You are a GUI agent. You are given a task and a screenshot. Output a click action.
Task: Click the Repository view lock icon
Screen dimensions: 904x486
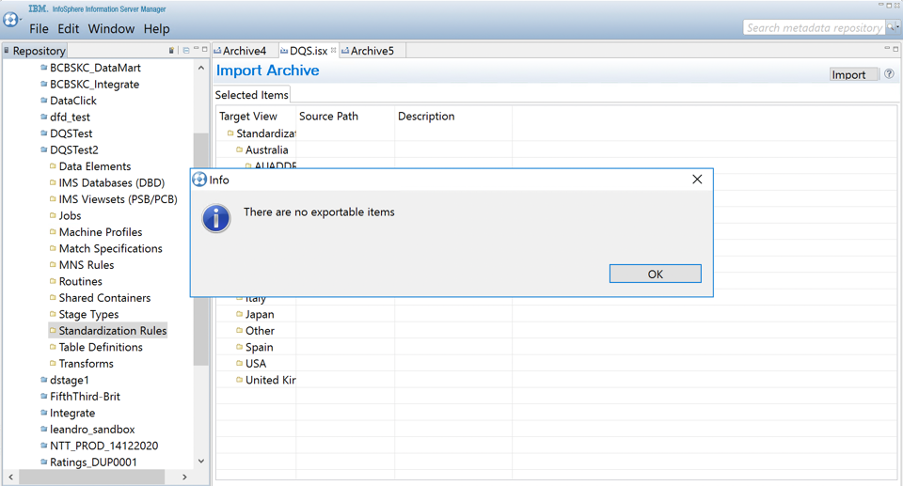click(x=171, y=50)
